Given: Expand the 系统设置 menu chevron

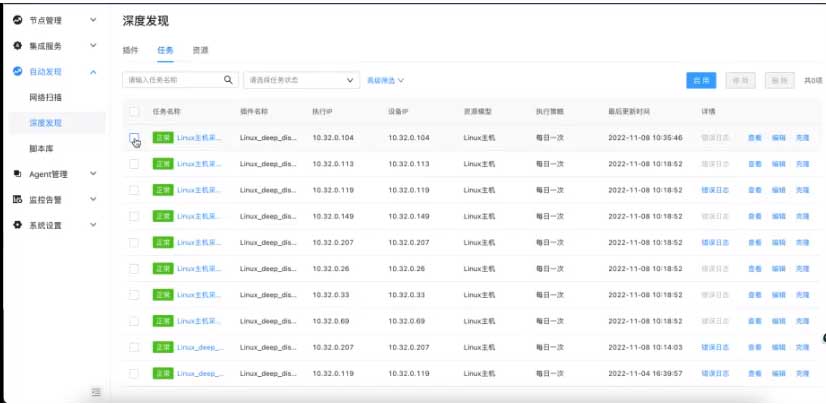Looking at the screenshot, I should coord(93,225).
